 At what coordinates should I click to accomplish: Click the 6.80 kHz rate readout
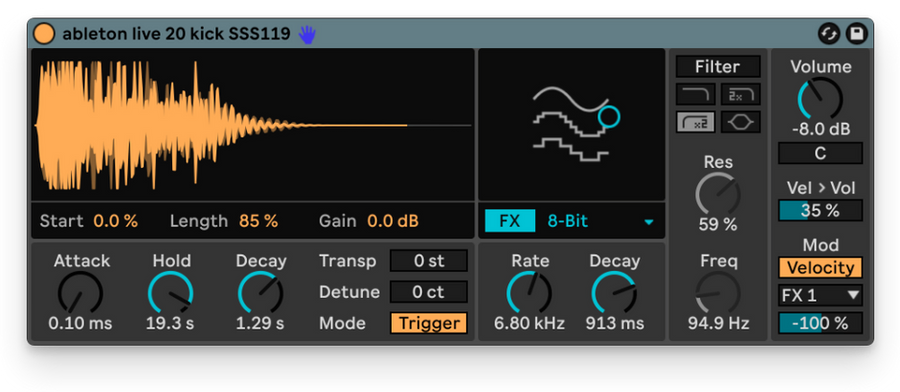pyautogui.click(x=529, y=323)
